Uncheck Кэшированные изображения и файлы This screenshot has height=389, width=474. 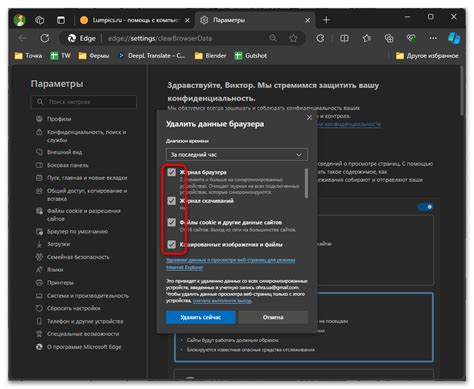pos(171,244)
